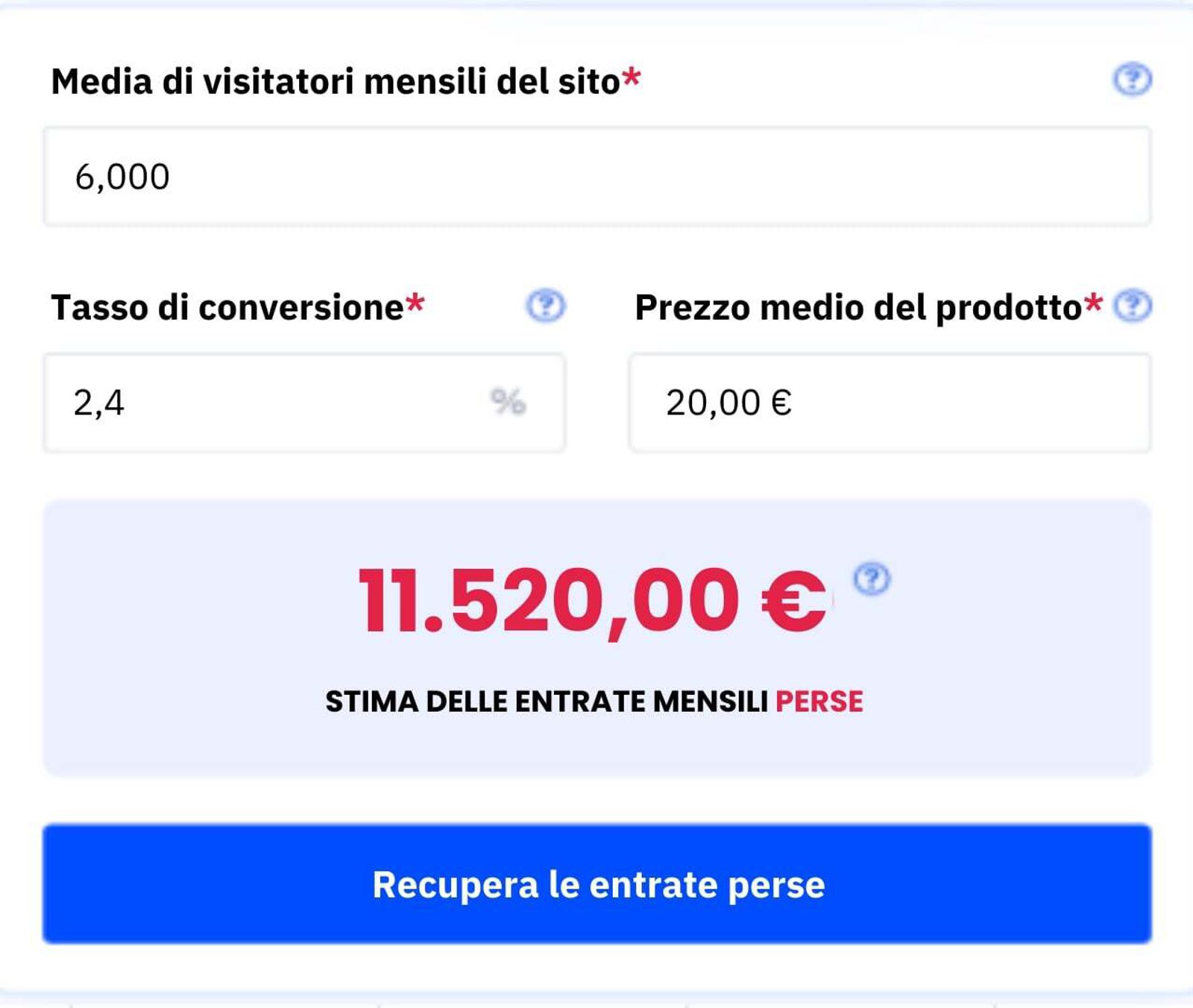Click help icon beside Prezzo medio del prodotto
1193x1008 pixels.
[x=1132, y=306]
